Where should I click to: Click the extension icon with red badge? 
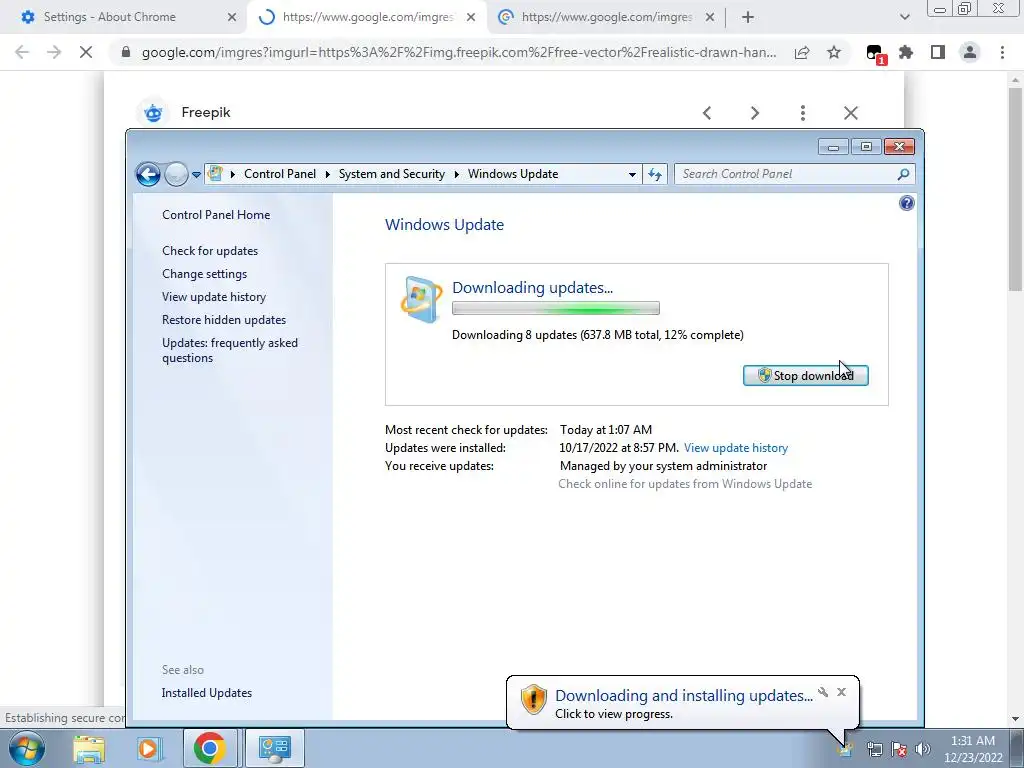(875, 54)
